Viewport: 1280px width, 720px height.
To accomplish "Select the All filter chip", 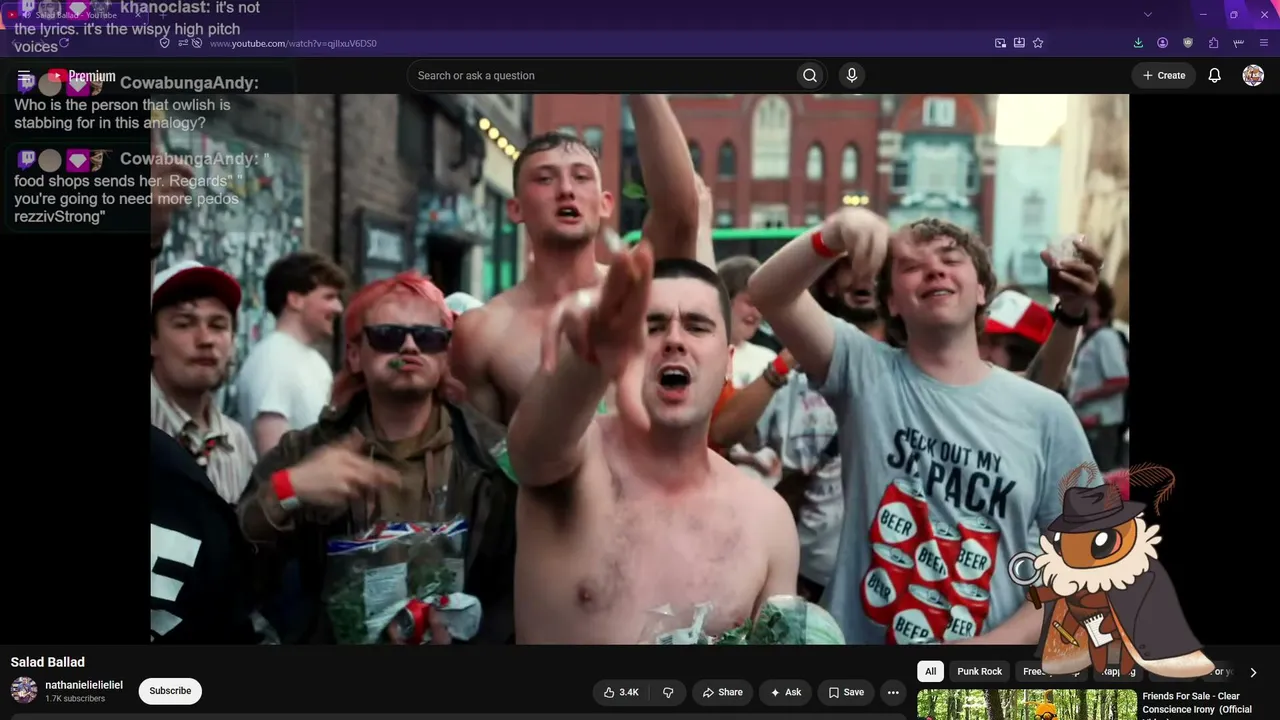I will [x=931, y=672].
